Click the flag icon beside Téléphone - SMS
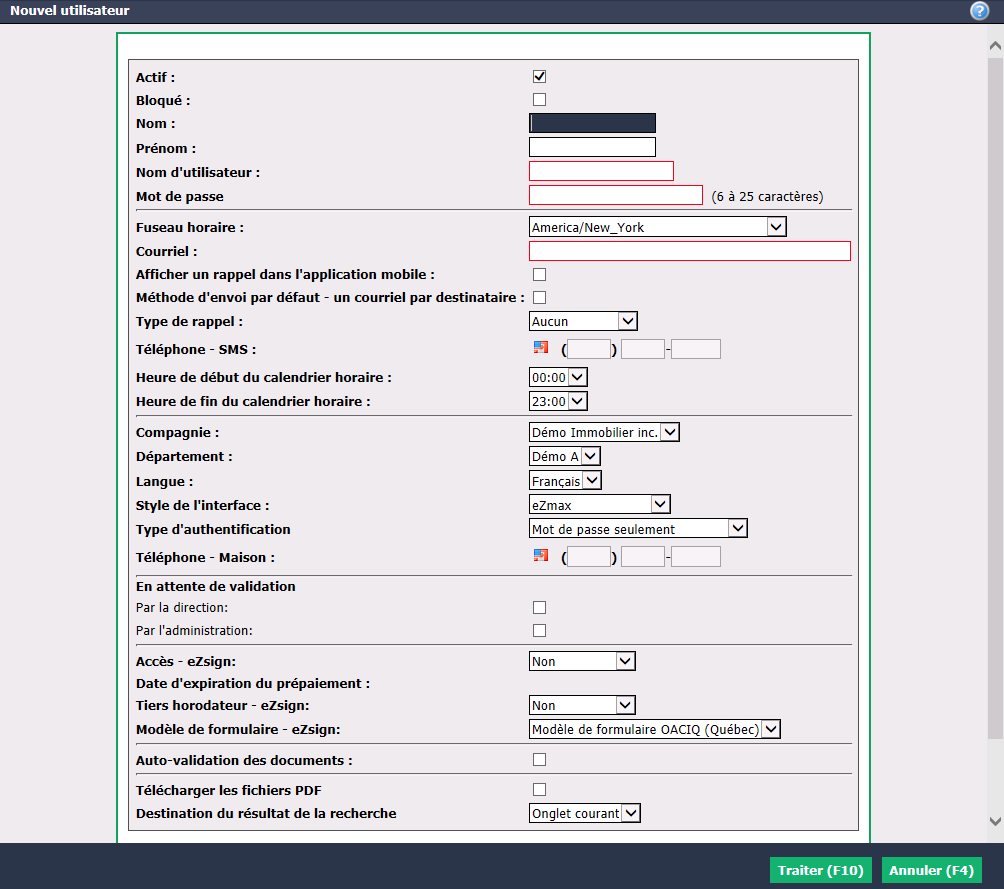This screenshot has height=889, width=1004. coord(541,347)
